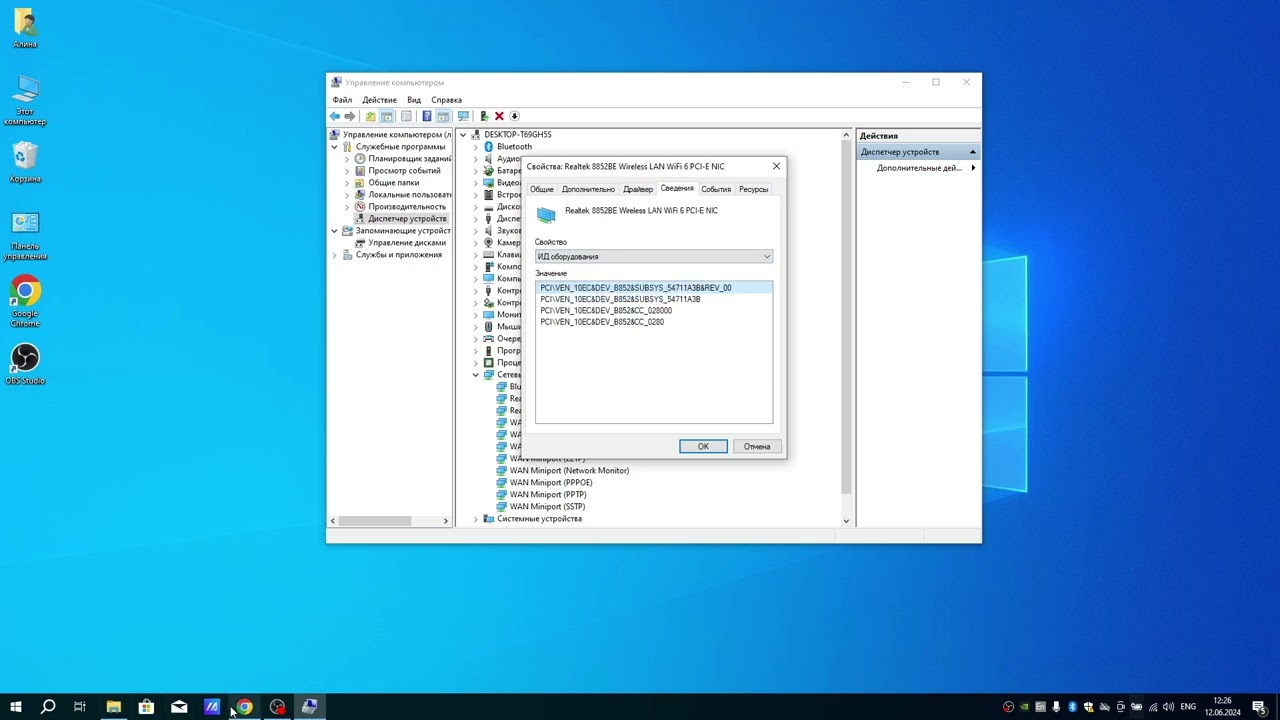Click the Up one level folder icon
This screenshot has height=720, width=1280.
click(370, 116)
